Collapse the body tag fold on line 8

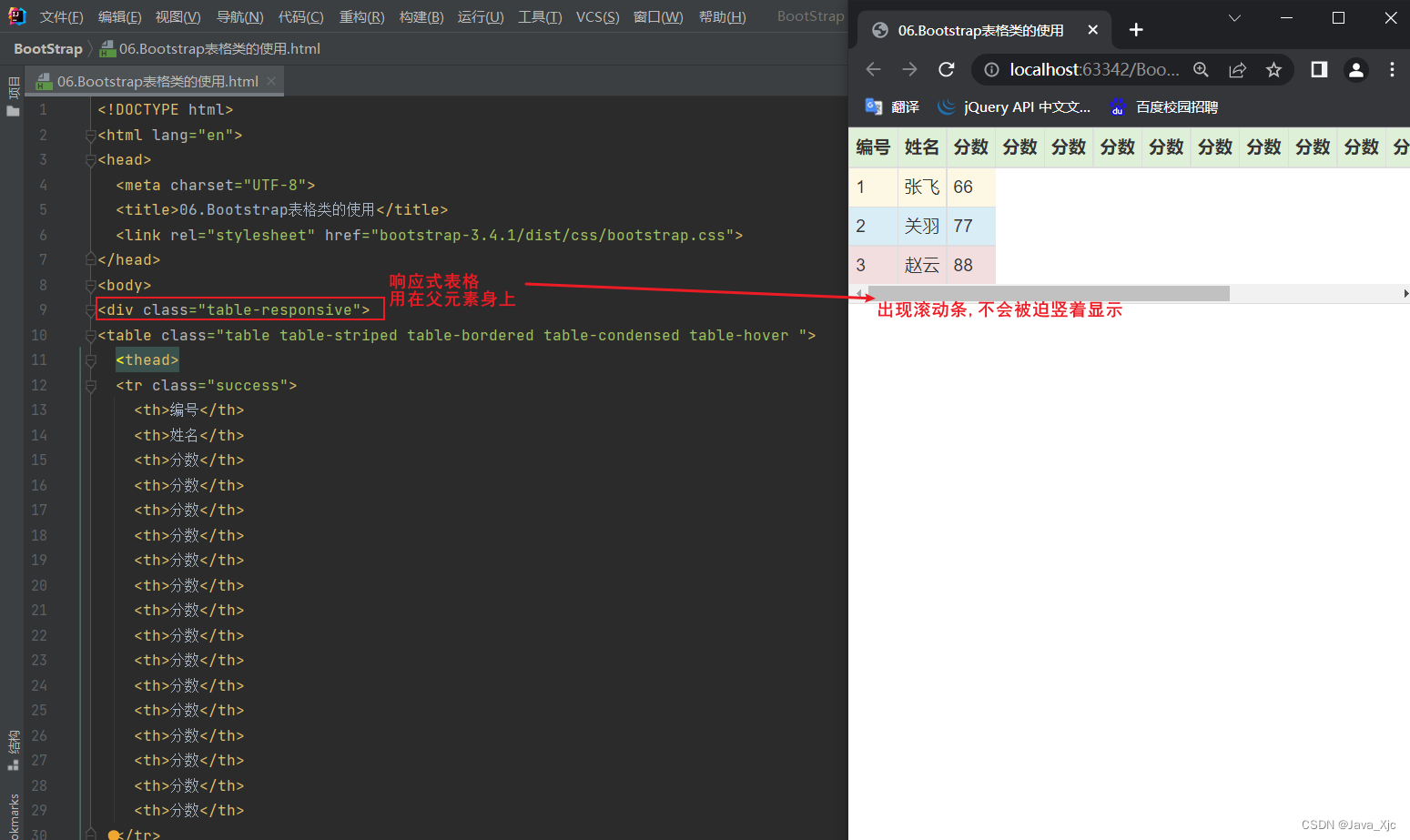point(90,286)
